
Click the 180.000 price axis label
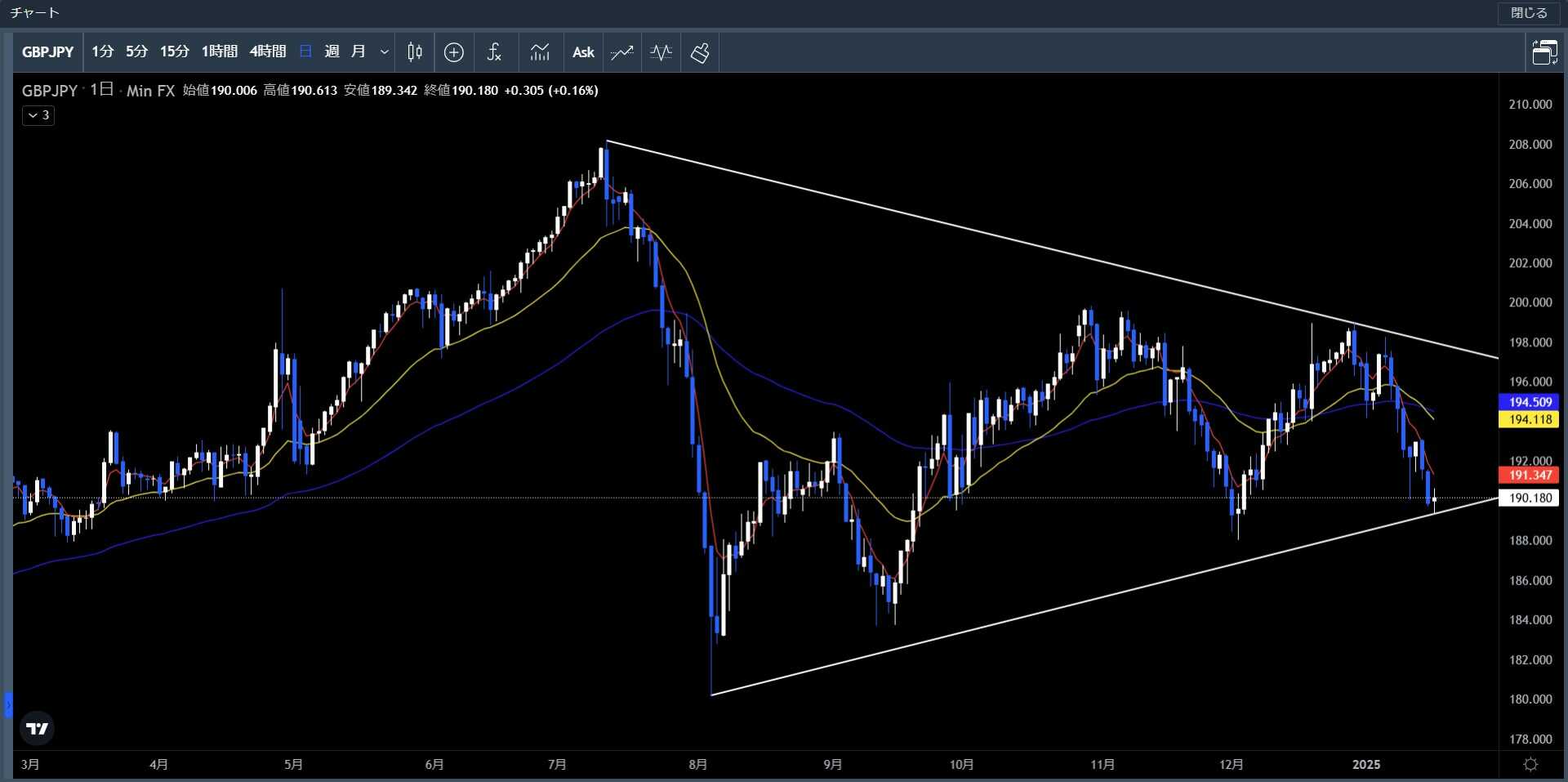[1530, 699]
